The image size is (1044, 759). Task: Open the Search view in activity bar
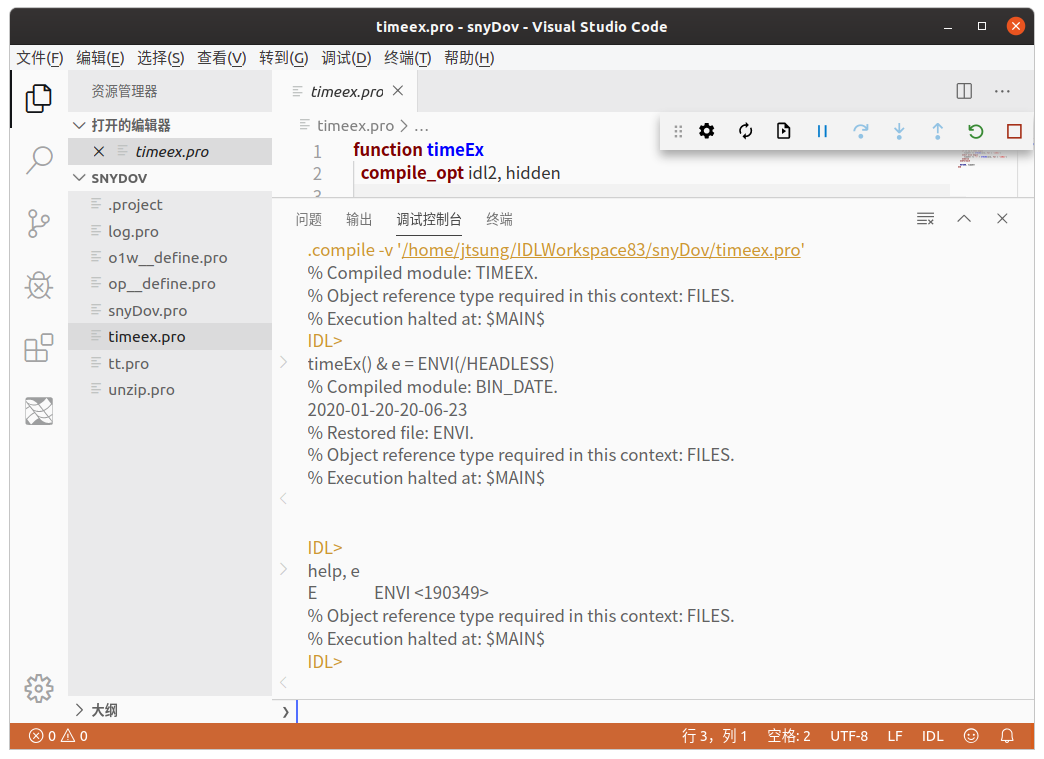(39, 160)
